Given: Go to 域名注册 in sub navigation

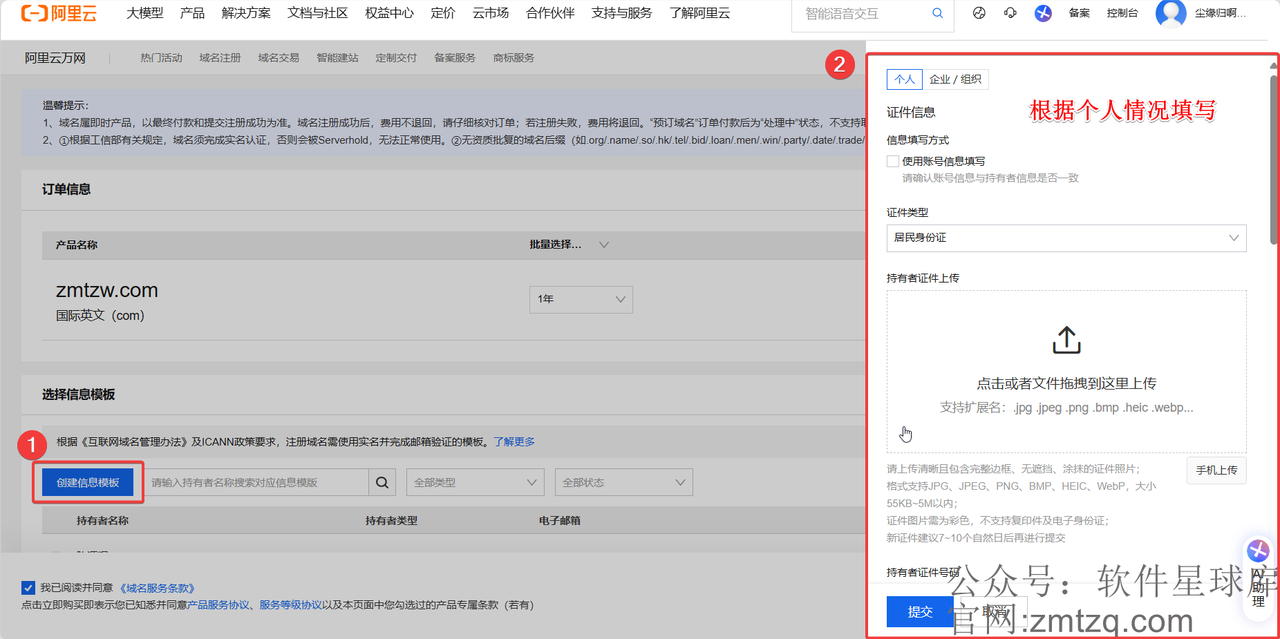Looking at the screenshot, I should 220,58.
